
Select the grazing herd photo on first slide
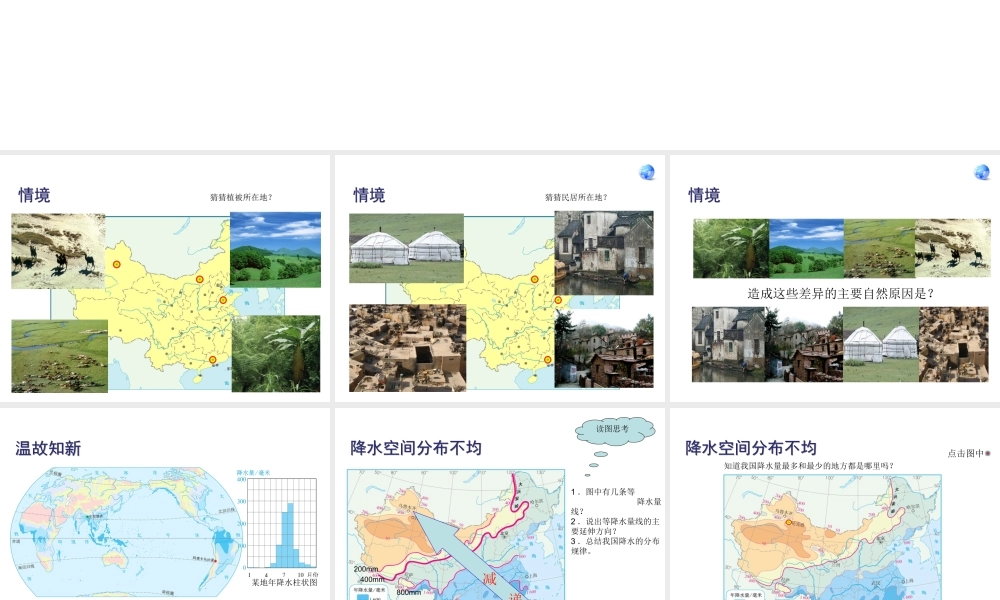click(60, 356)
